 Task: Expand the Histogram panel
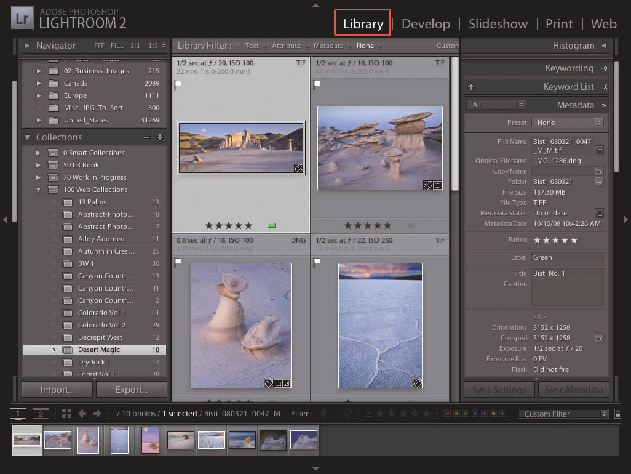pos(604,45)
